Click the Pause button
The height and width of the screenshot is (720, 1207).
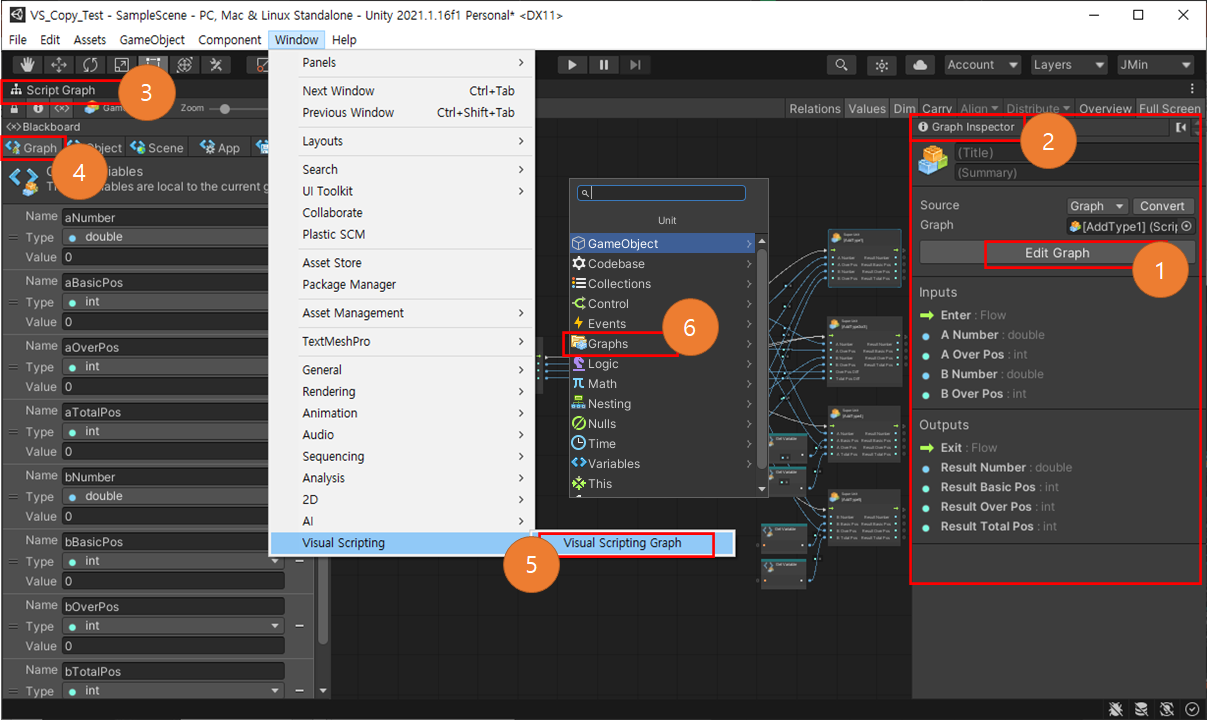604,65
